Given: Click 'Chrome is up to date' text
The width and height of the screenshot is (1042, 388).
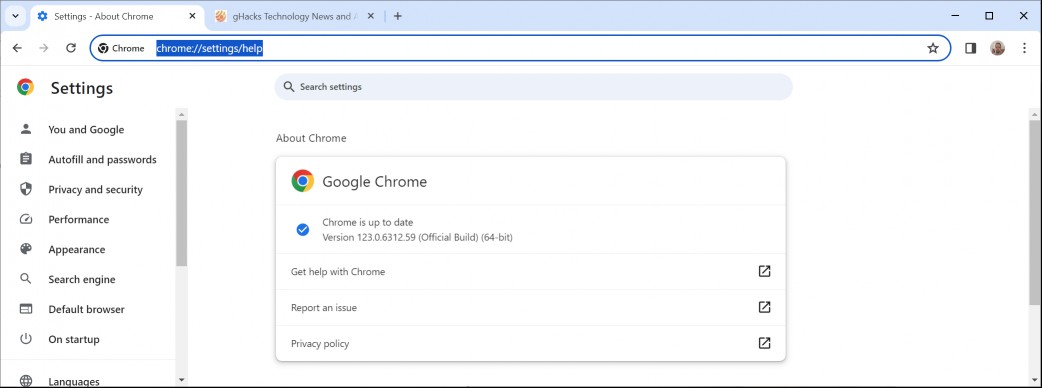Looking at the screenshot, I should tap(367, 223).
